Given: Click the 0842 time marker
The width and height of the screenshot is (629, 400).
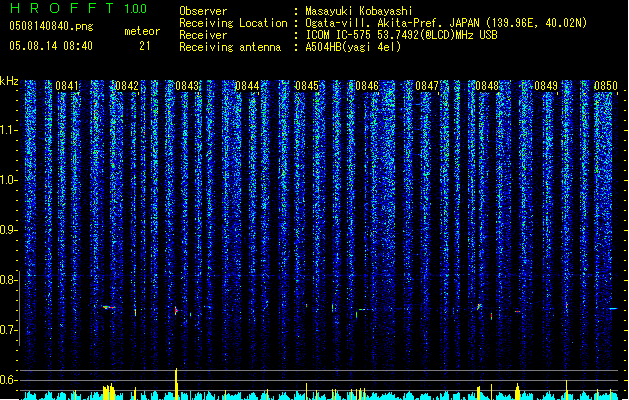Looking at the screenshot, I should pos(127,86).
